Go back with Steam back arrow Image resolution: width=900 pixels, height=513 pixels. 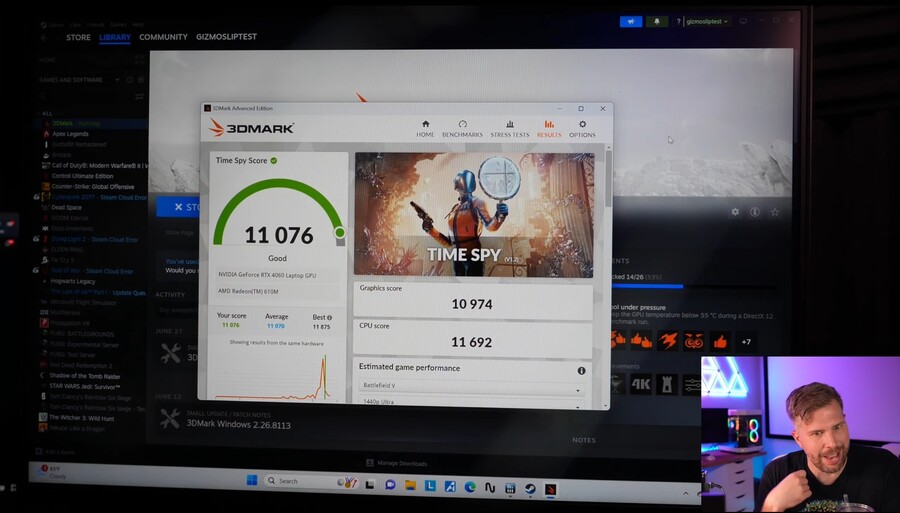44,37
